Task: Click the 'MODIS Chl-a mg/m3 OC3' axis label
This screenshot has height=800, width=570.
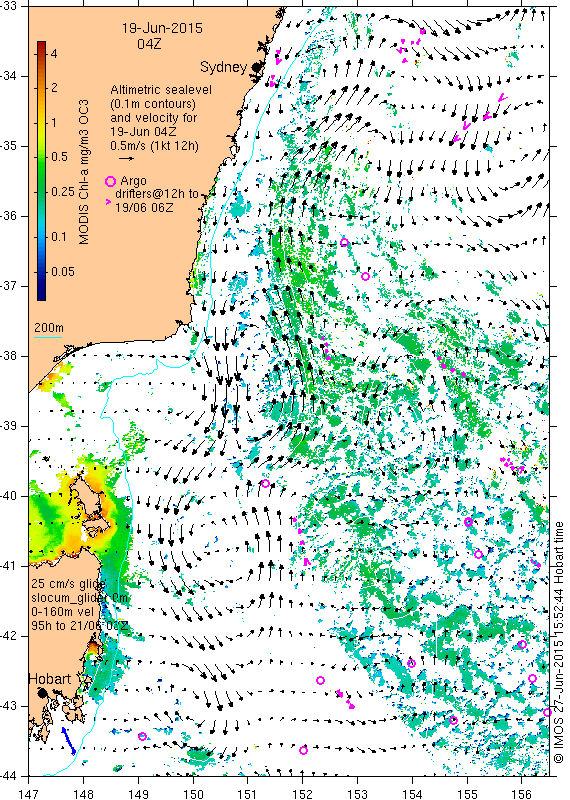Action: click(x=83, y=172)
